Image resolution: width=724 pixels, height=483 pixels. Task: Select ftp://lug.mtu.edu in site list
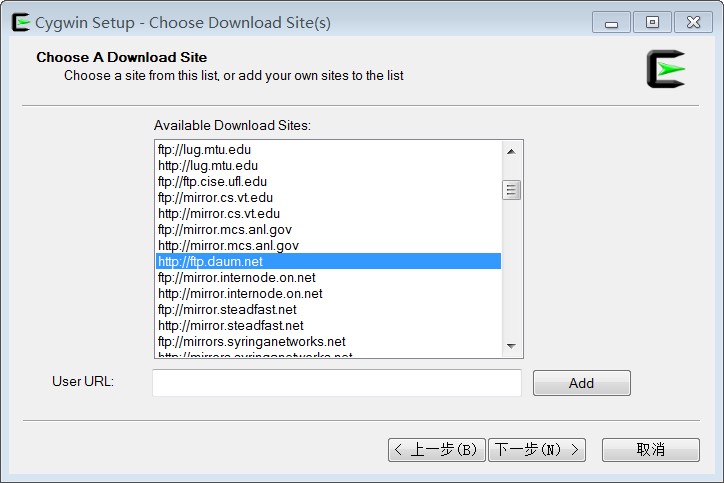[328, 150]
